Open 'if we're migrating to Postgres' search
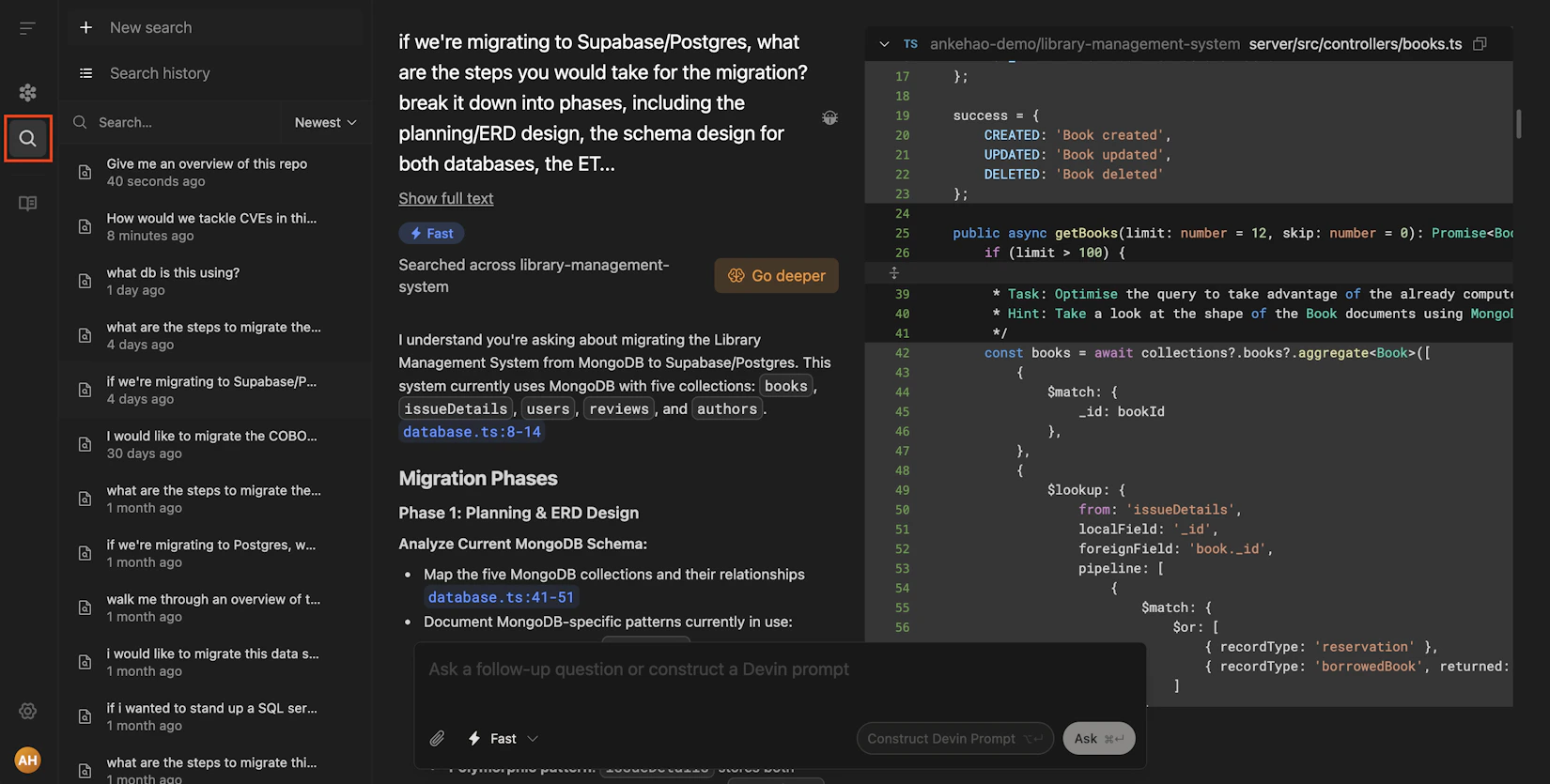Image resolution: width=1550 pixels, height=784 pixels. (x=215, y=553)
